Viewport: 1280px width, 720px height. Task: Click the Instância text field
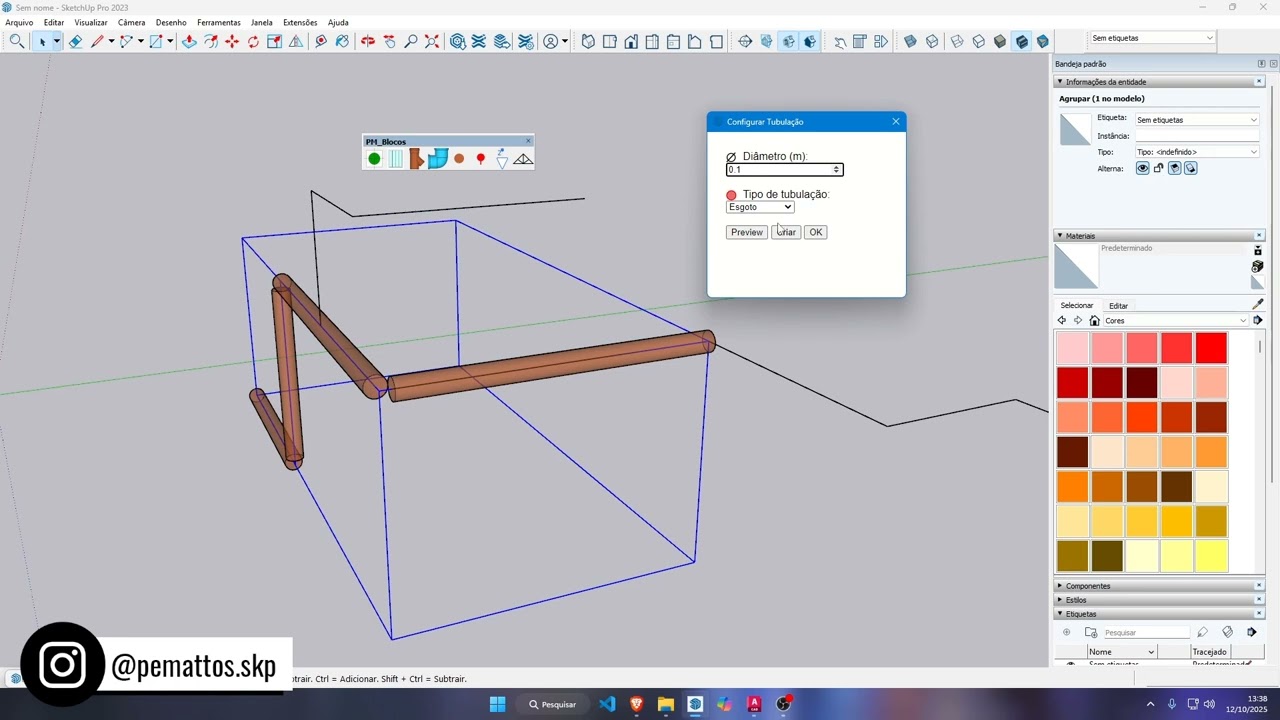point(1197,136)
